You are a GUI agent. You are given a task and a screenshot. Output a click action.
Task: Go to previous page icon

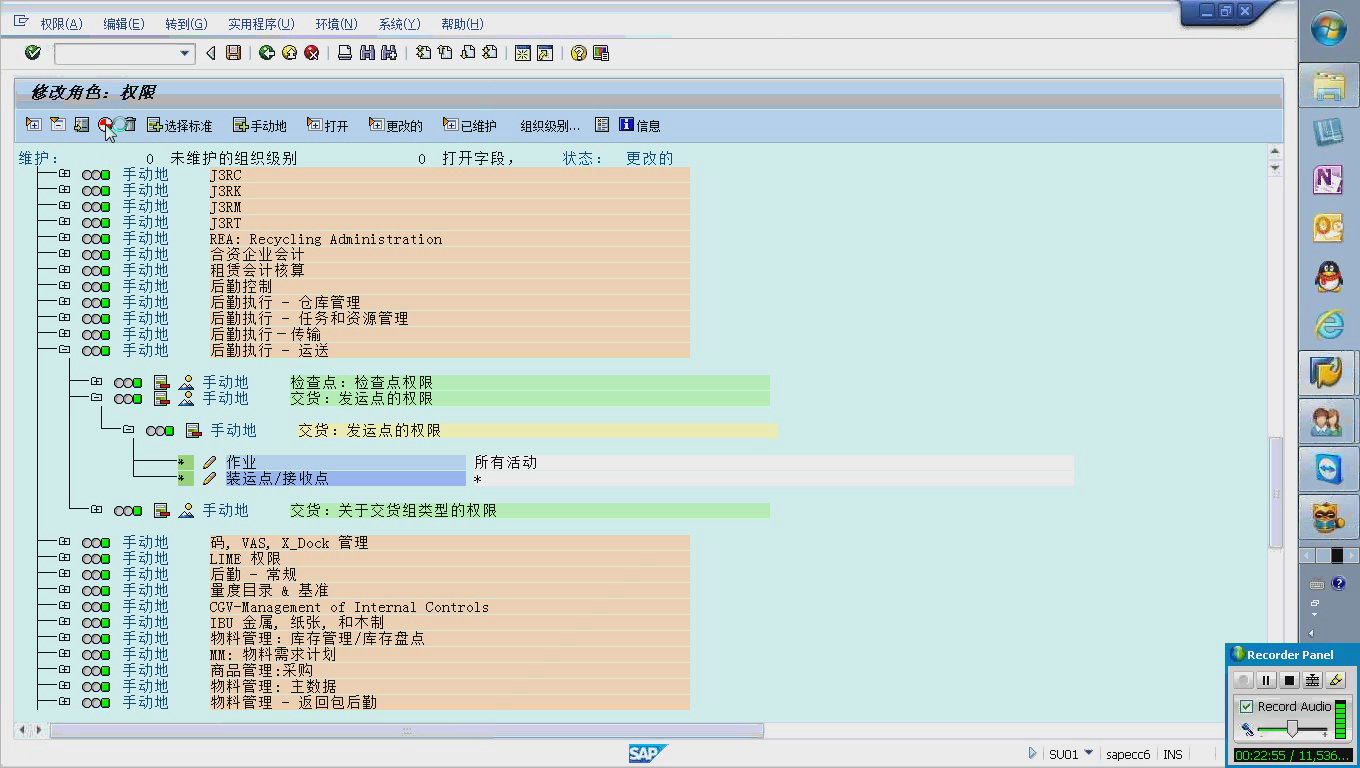click(445, 53)
